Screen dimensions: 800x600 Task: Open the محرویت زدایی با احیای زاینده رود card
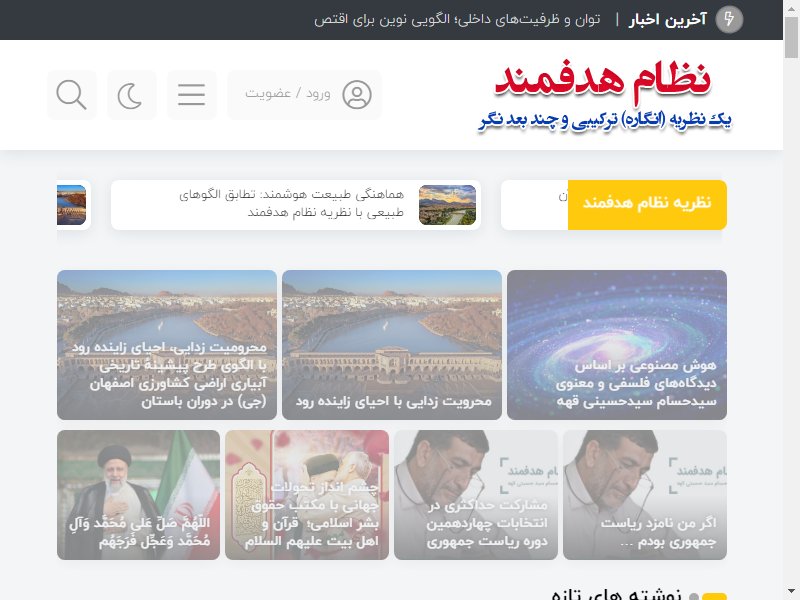point(392,345)
